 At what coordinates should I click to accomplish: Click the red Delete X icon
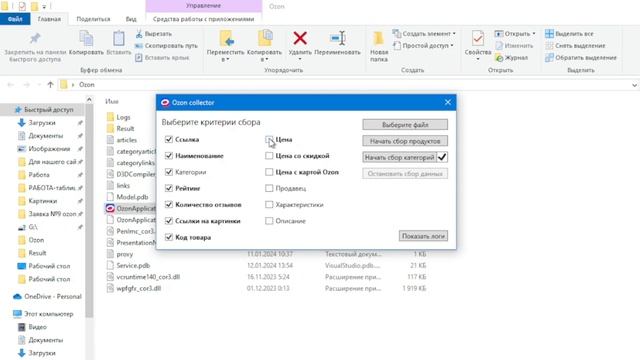[x=300, y=38]
